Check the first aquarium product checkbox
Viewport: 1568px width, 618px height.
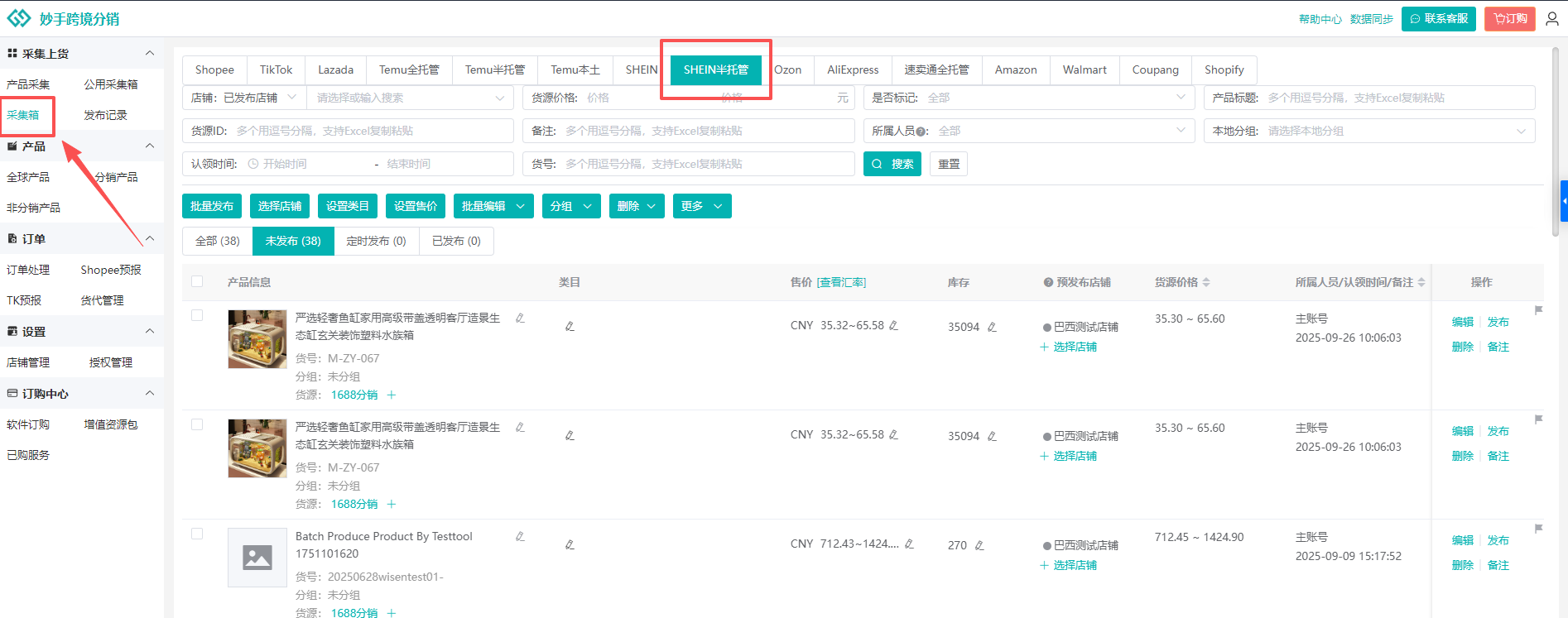point(197,315)
